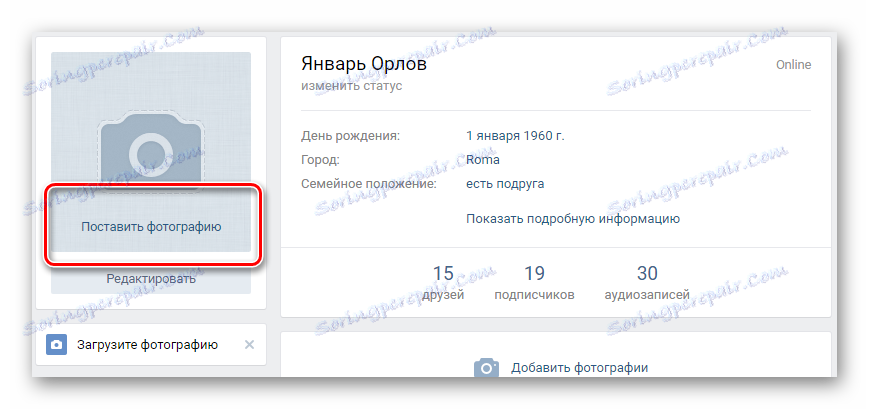Image resolution: width=869 pixels, height=409 pixels.
Task: Open the '15 друзей' friends counter
Action: (443, 283)
